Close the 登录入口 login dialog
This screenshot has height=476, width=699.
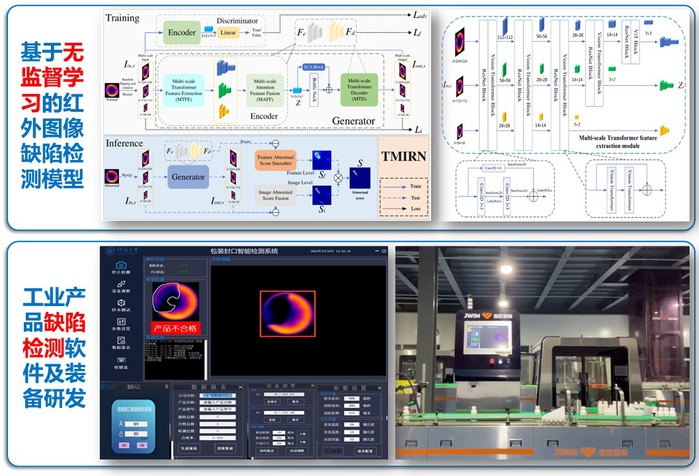pos(167,385)
